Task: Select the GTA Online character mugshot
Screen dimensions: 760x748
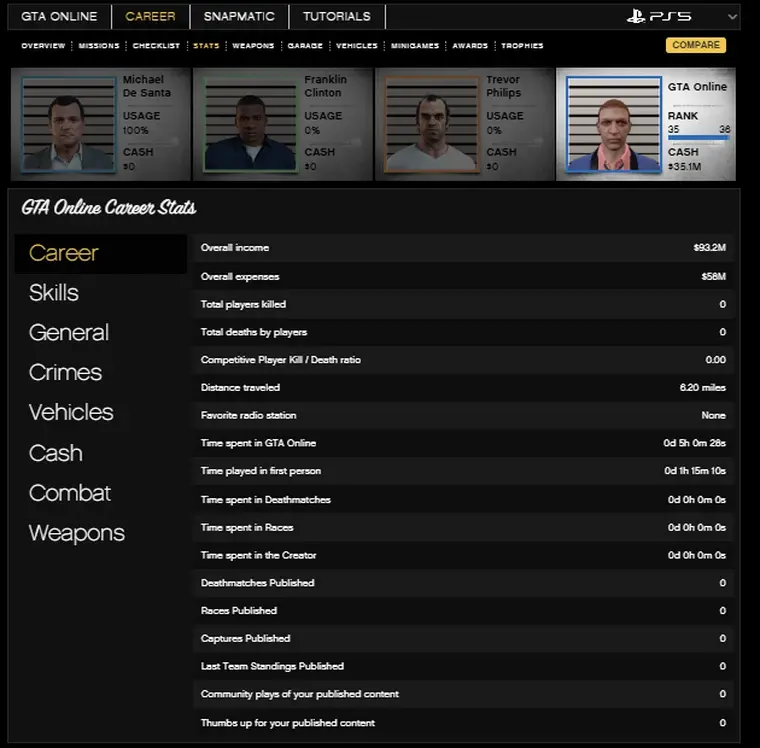Action: click(614, 124)
